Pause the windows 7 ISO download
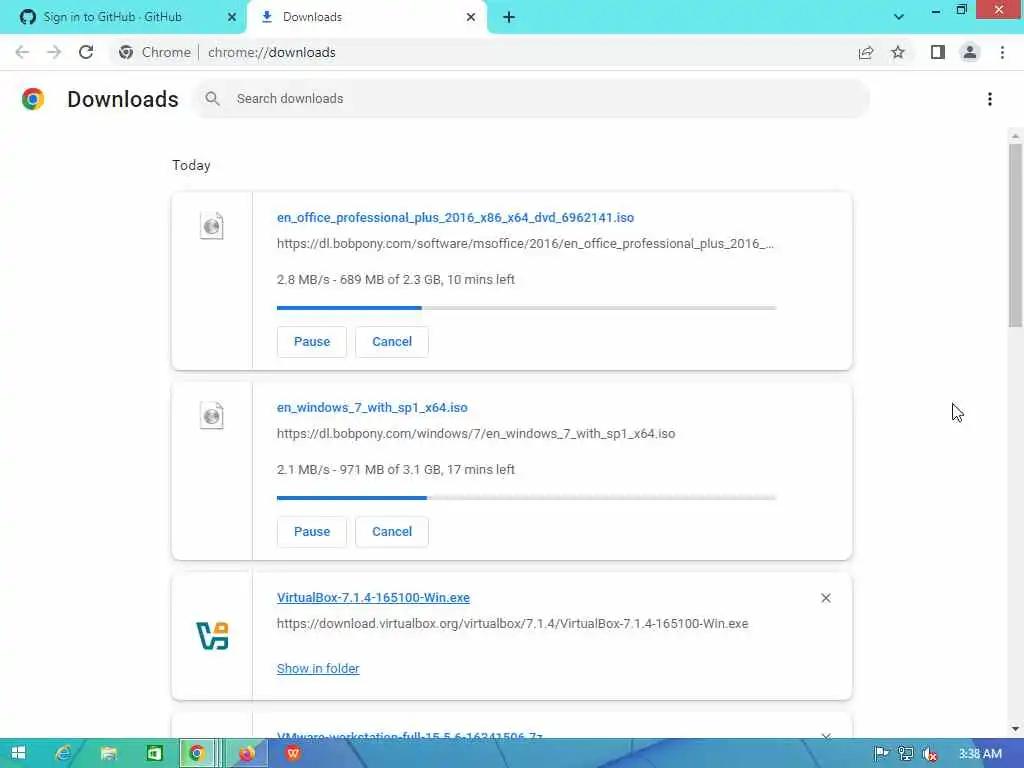The width and height of the screenshot is (1024, 768). [312, 532]
